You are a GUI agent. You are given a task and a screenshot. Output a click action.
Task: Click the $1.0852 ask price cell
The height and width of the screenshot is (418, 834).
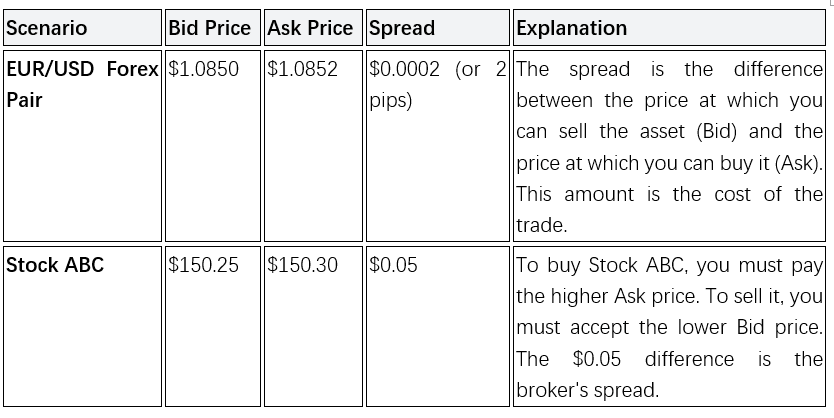(x=303, y=70)
